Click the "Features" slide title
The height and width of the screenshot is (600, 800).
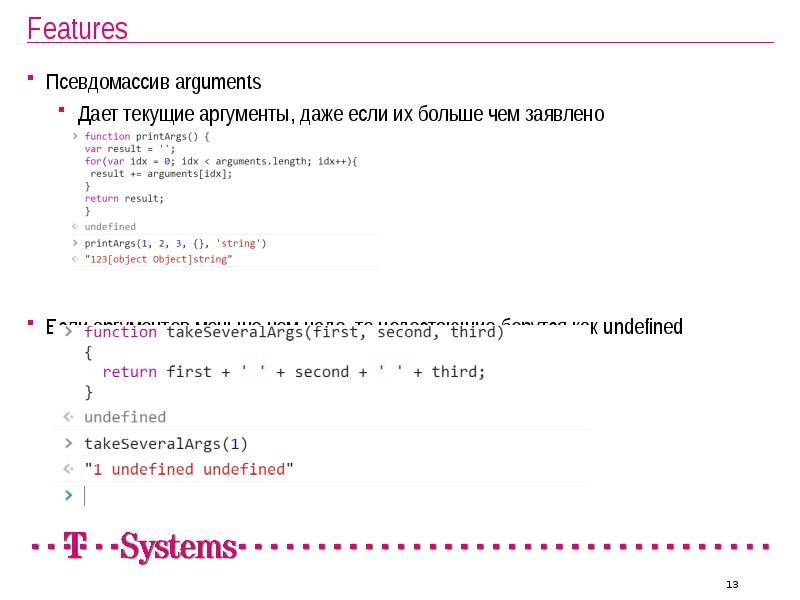click(x=77, y=29)
